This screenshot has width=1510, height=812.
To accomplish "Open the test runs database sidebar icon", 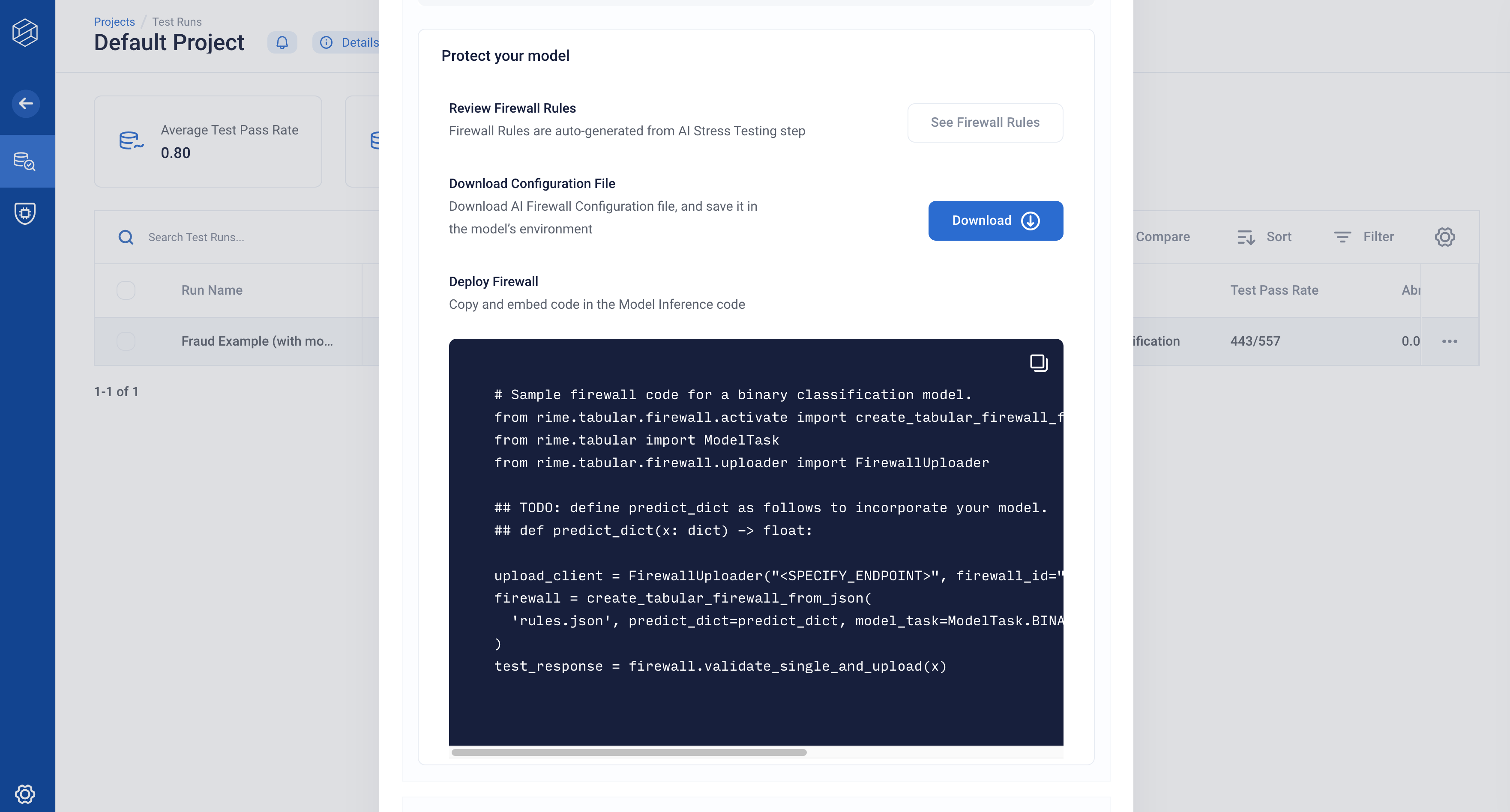I will coord(25,161).
